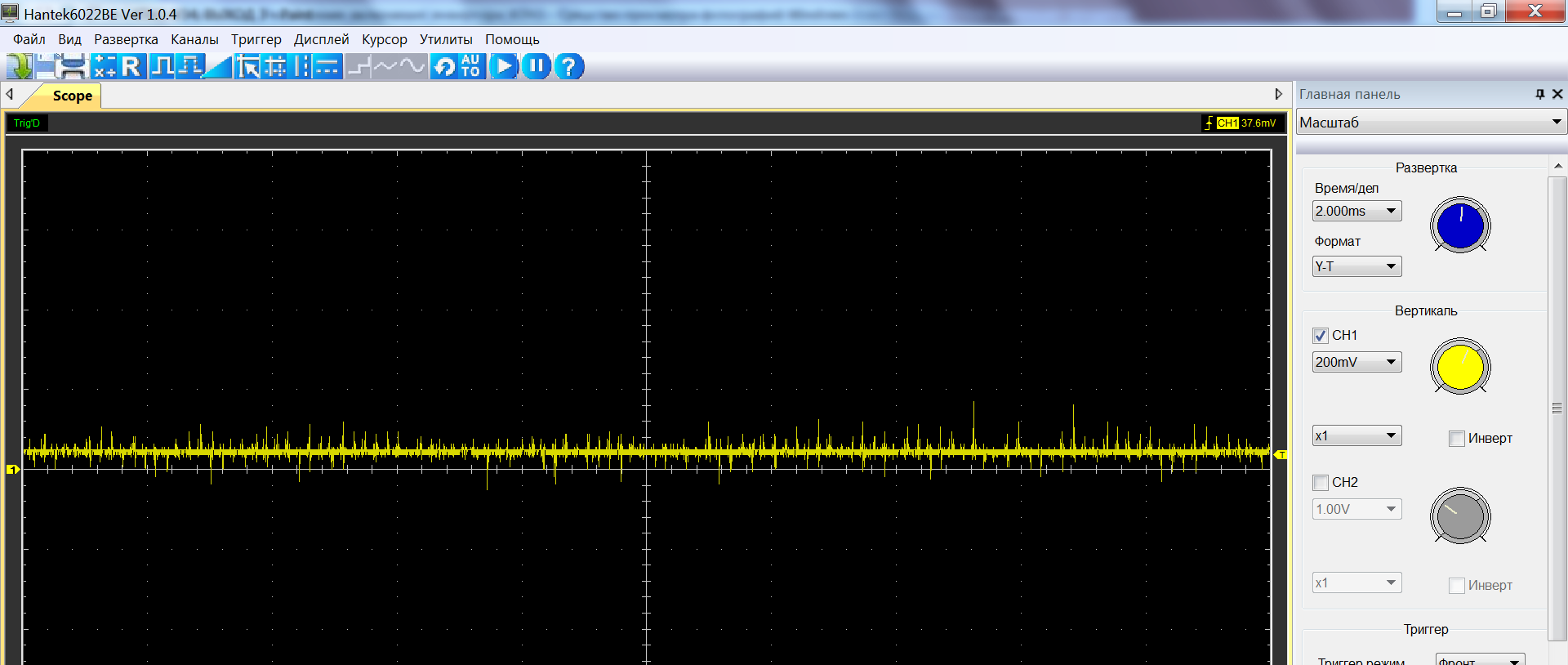The image size is (1568, 665).
Task: Toggle the CH1 channel checkbox
Action: coord(1321,336)
